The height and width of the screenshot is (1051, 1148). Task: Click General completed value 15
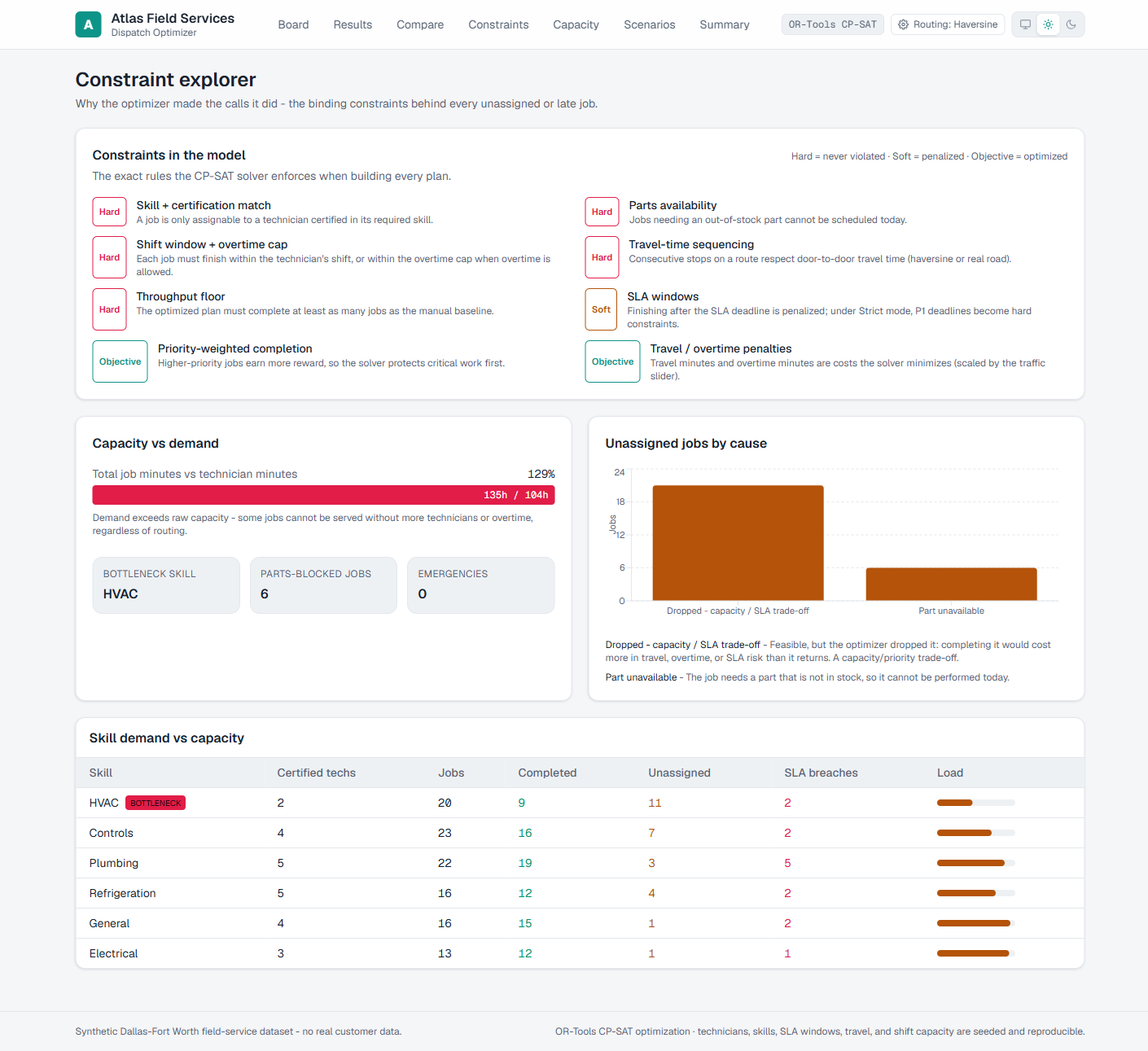click(525, 923)
